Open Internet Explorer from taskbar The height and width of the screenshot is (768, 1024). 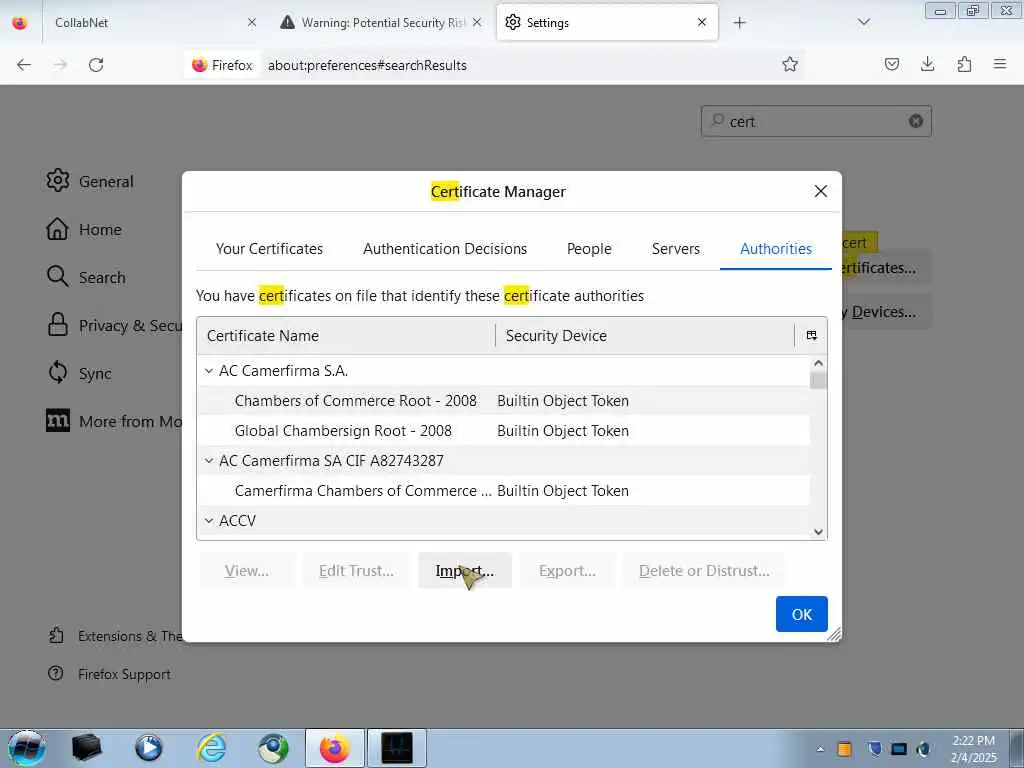tap(212, 748)
